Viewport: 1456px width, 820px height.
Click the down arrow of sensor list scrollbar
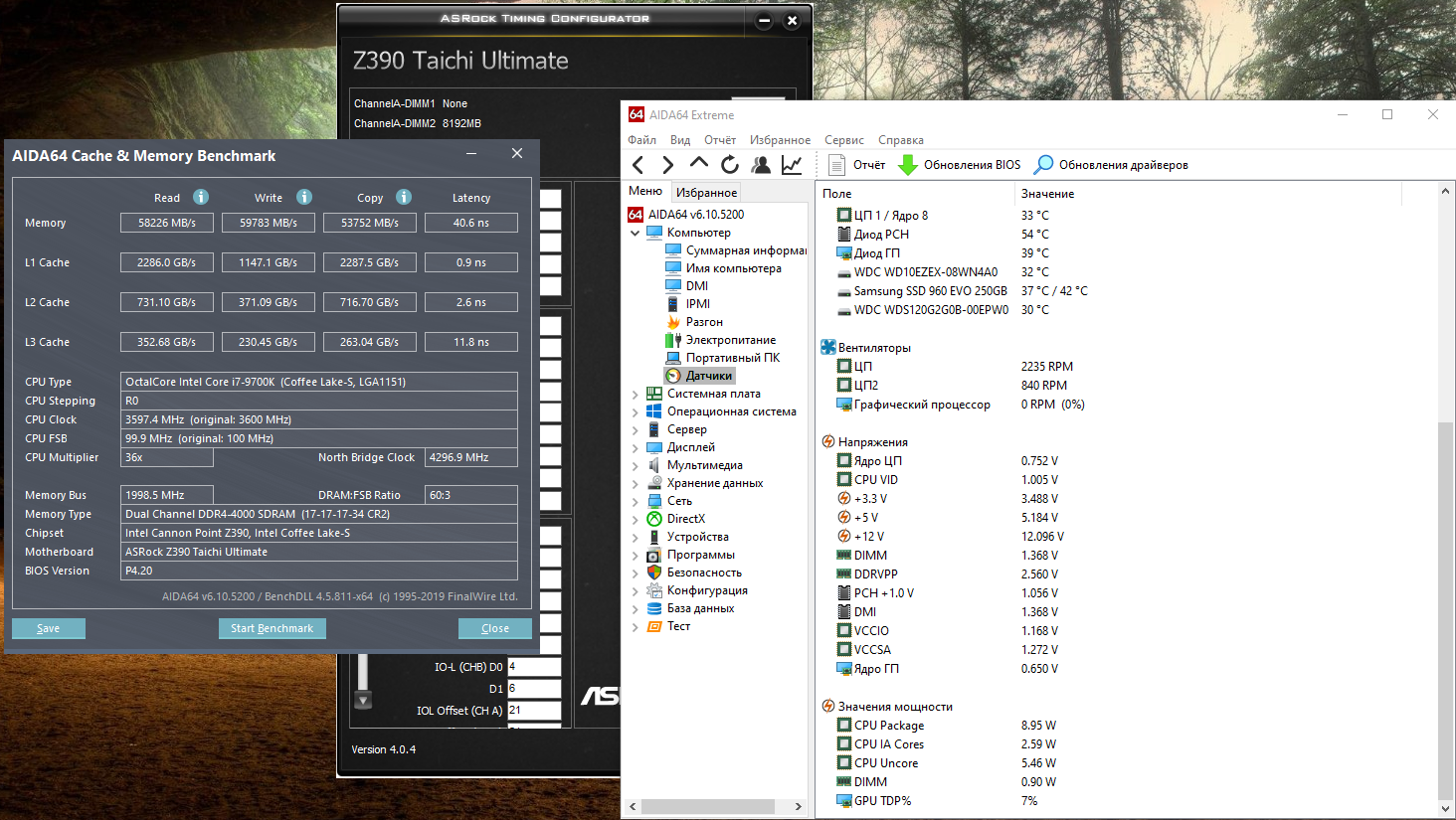click(1446, 808)
